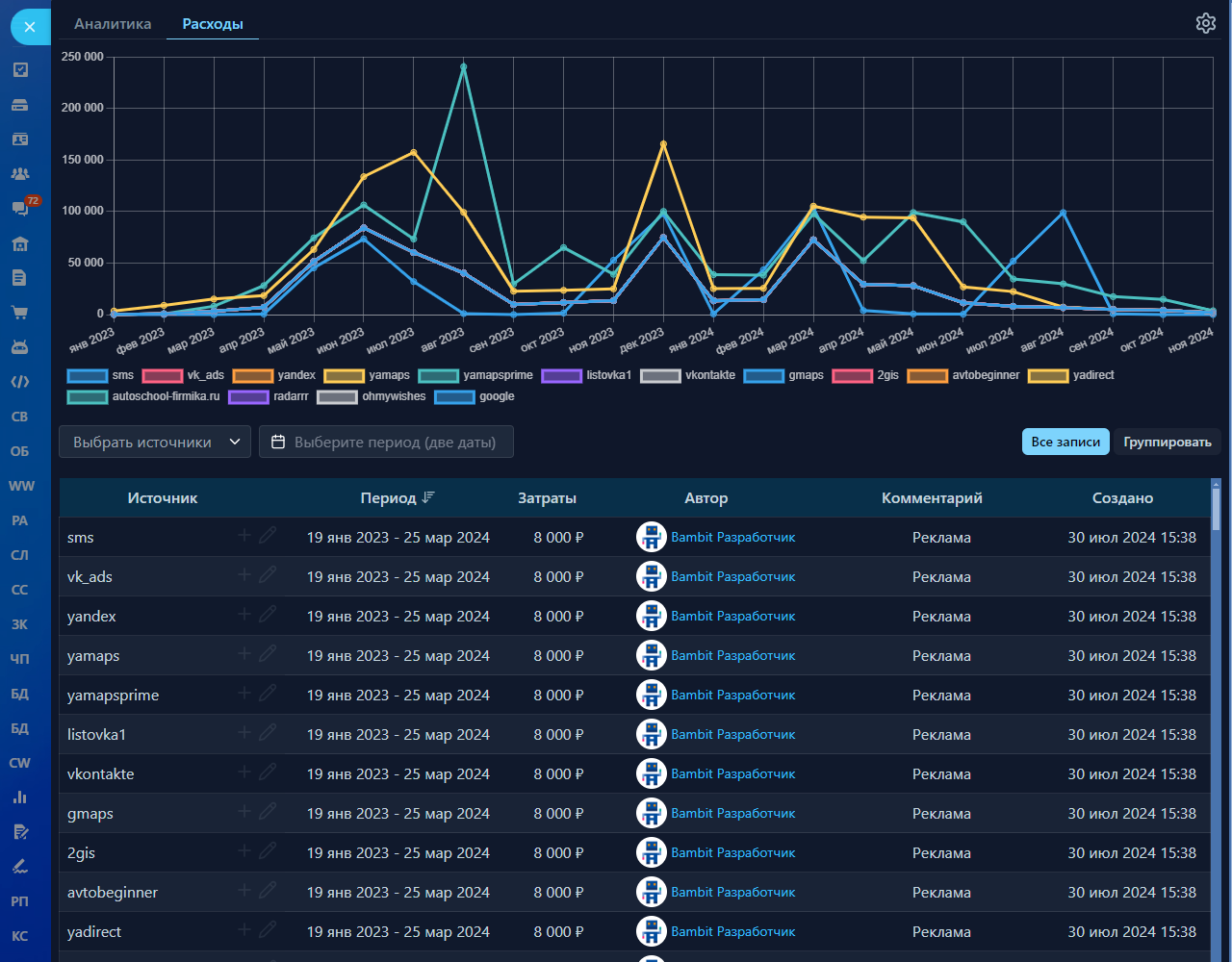This screenshot has height=962, width=1232.
Task: Click the author avatar in the 2gis row
Action: 652,853
